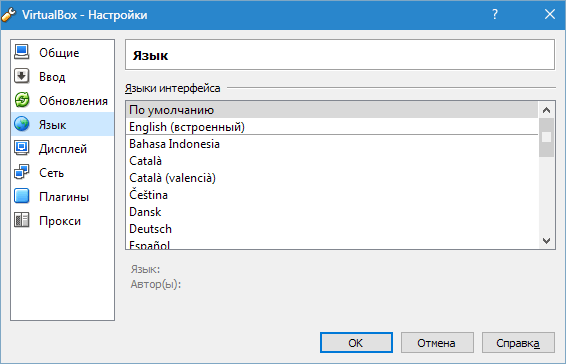This screenshot has height=364, width=566.
Task: Click the Отмена button
Action: pyautogui.click(x=437, y=343)
